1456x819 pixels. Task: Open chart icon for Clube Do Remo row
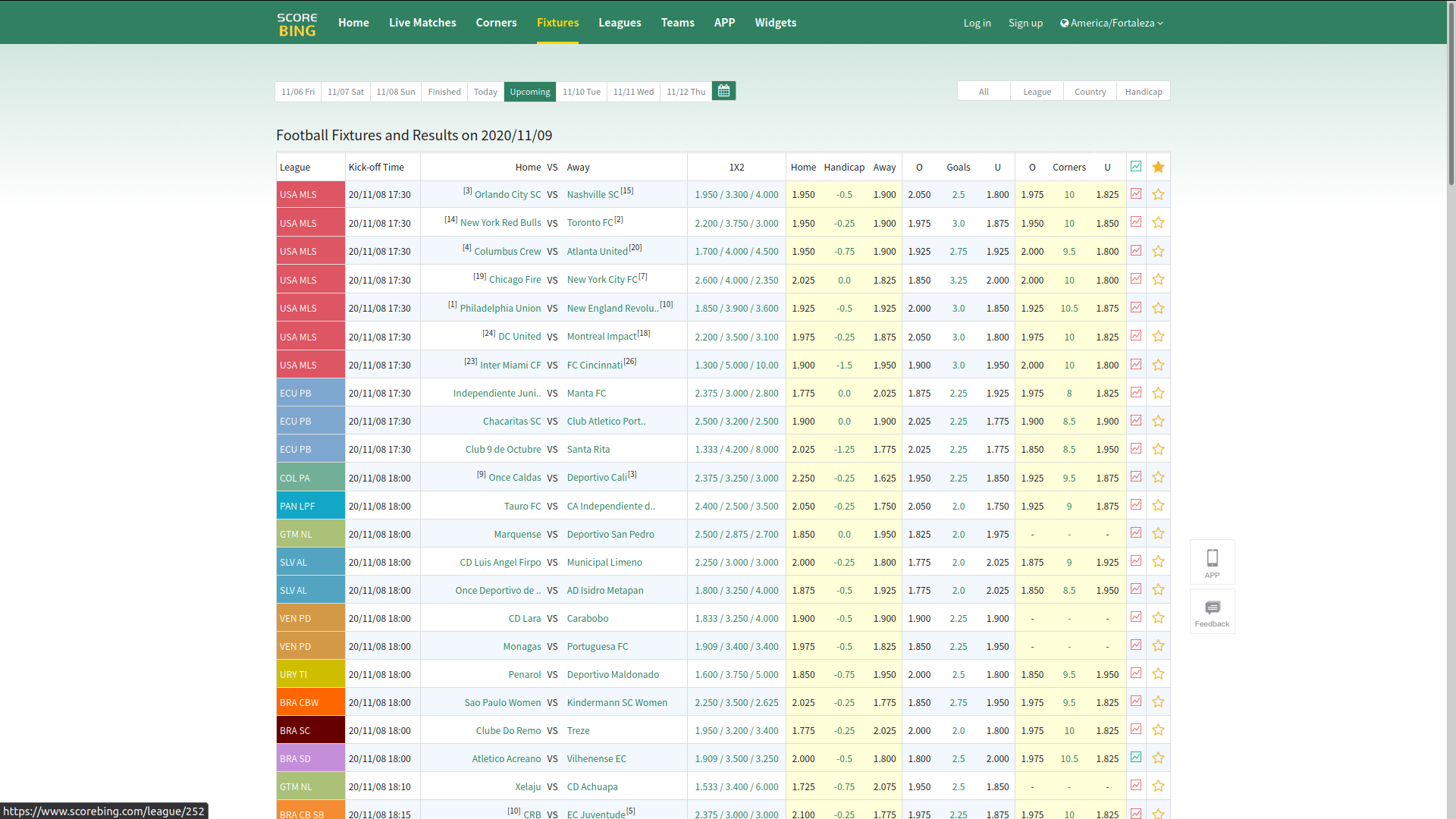pyautogui.click(x=1136, y=729)
